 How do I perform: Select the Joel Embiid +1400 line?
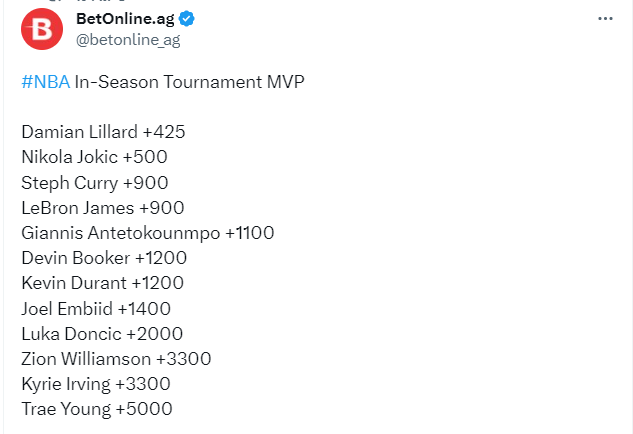[95, 308]
